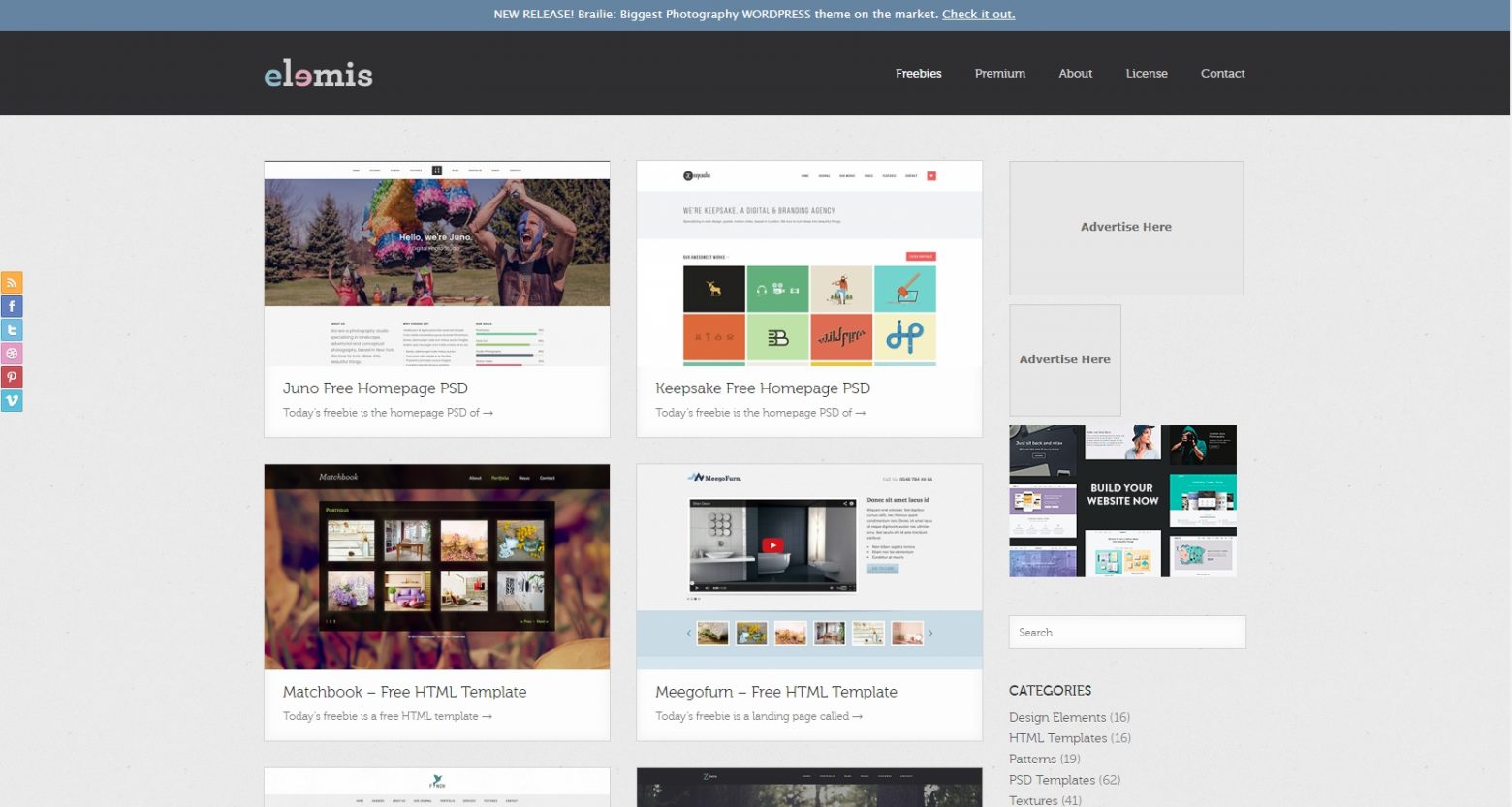
Task: Open the About page in navigation
Action: (x=1075, y=74)
